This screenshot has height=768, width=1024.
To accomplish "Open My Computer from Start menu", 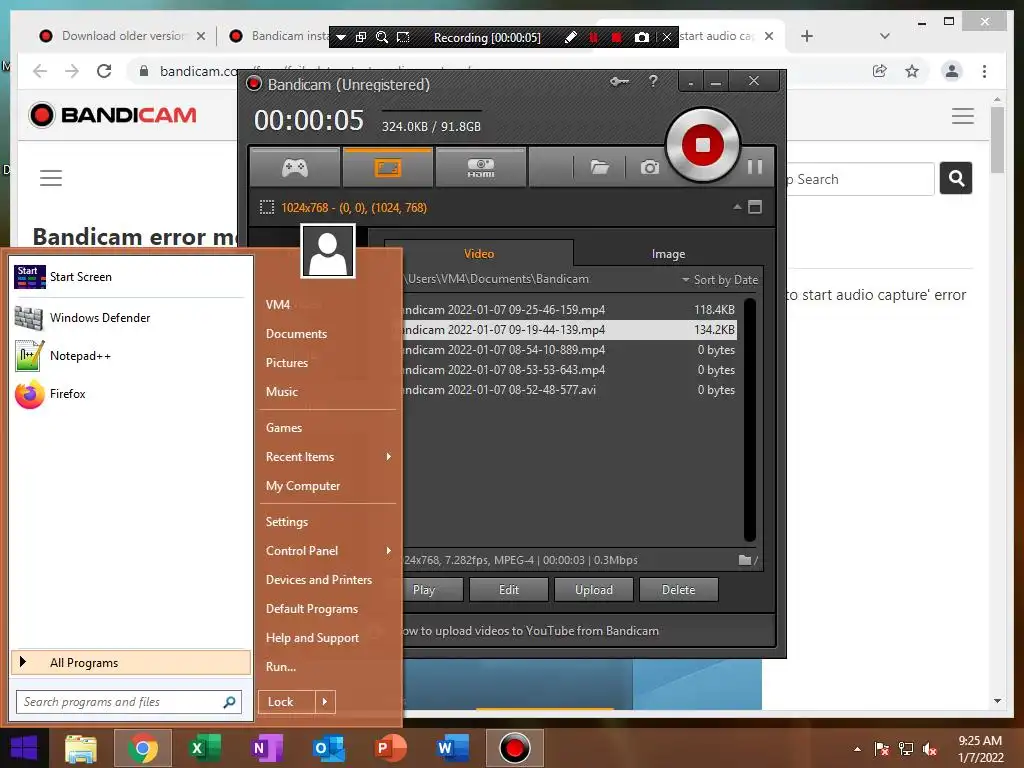I will (x=303, y=486).
